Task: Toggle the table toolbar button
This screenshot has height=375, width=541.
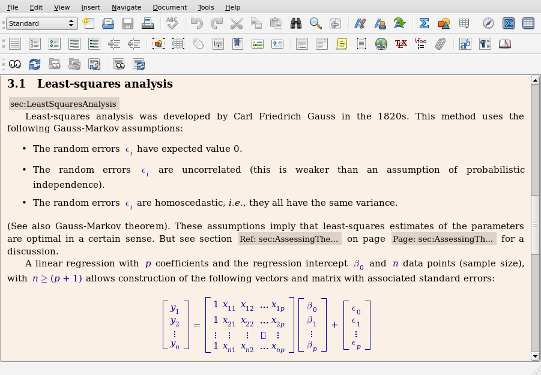Action: point(528,23)
